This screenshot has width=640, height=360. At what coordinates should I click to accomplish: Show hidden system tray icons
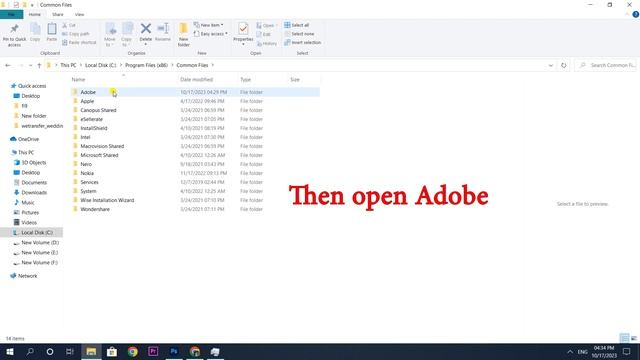coord(570,351)
